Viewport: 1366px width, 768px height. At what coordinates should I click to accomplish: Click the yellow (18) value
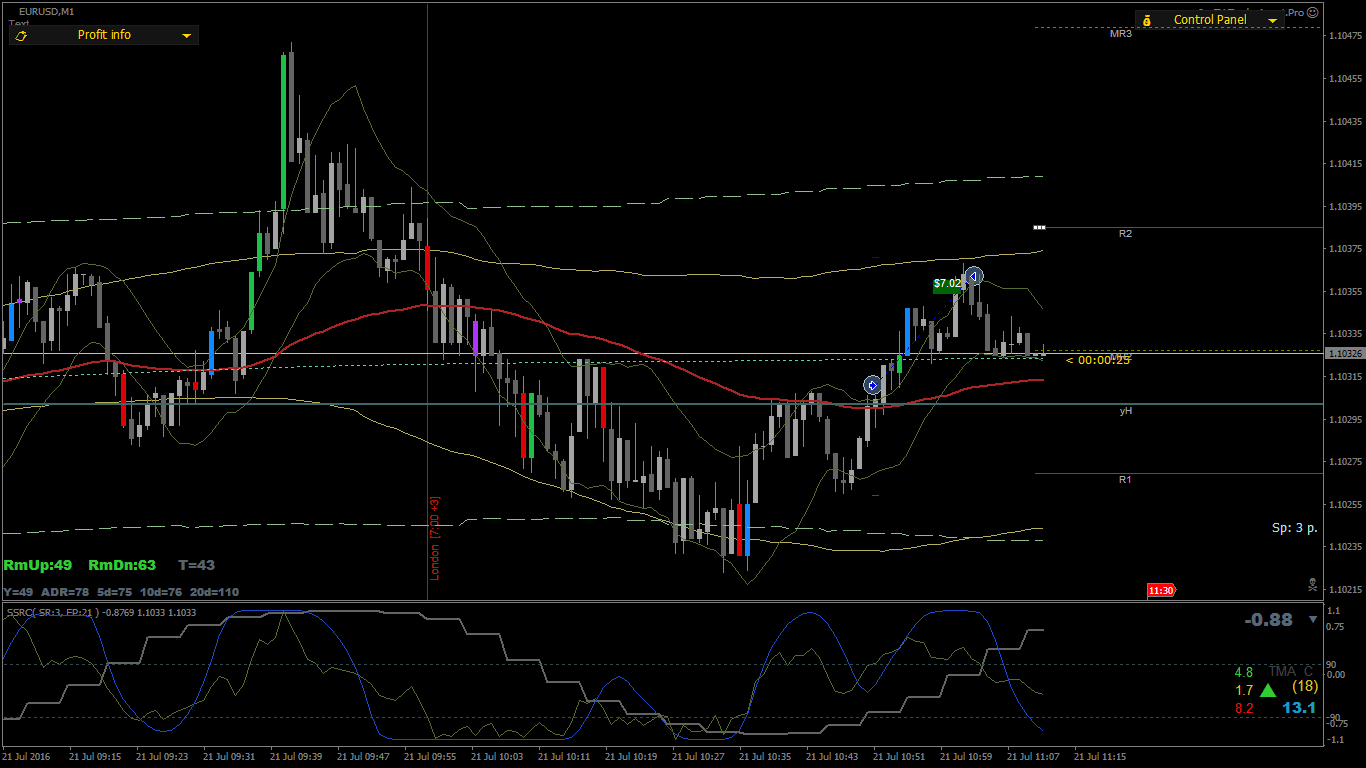click(x=1305, y=687)
